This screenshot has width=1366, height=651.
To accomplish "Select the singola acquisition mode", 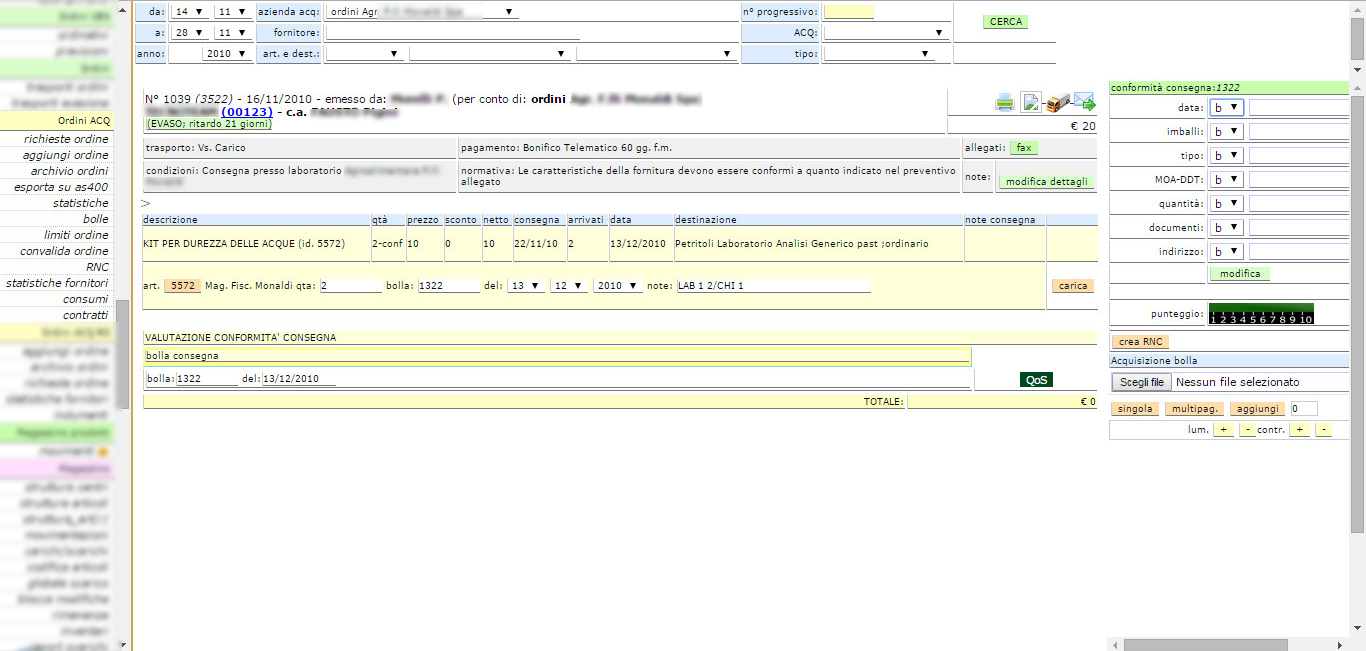I will click(x=1135, y=409).
